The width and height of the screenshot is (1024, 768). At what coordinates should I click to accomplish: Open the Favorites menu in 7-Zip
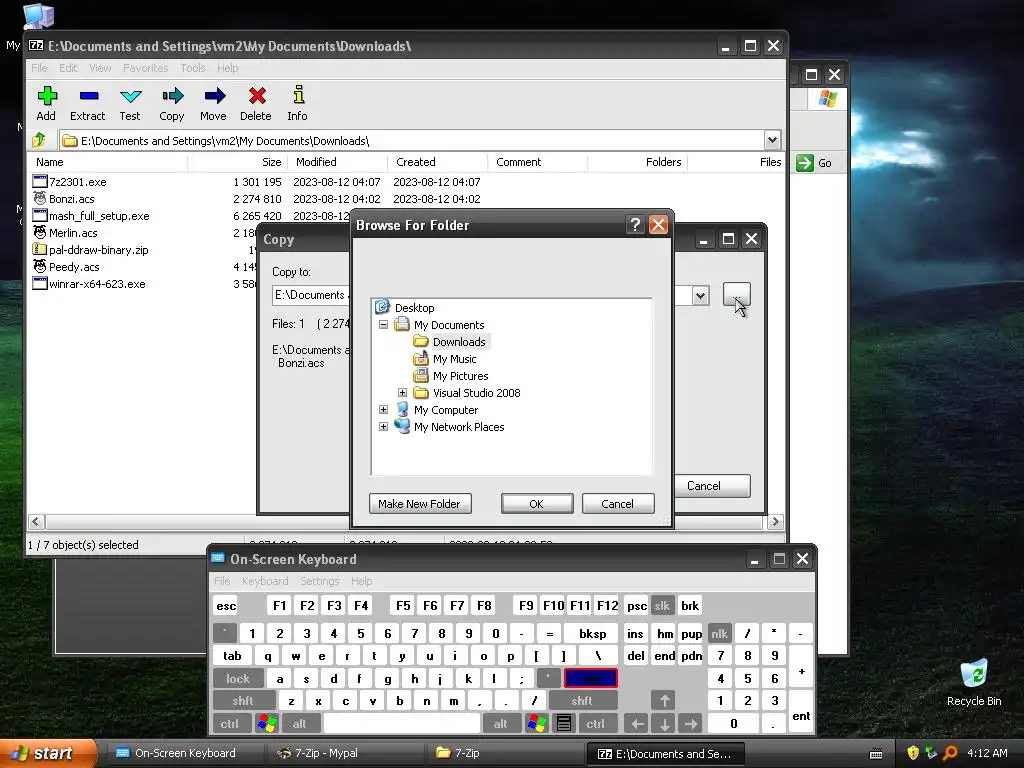pos(146,68)
